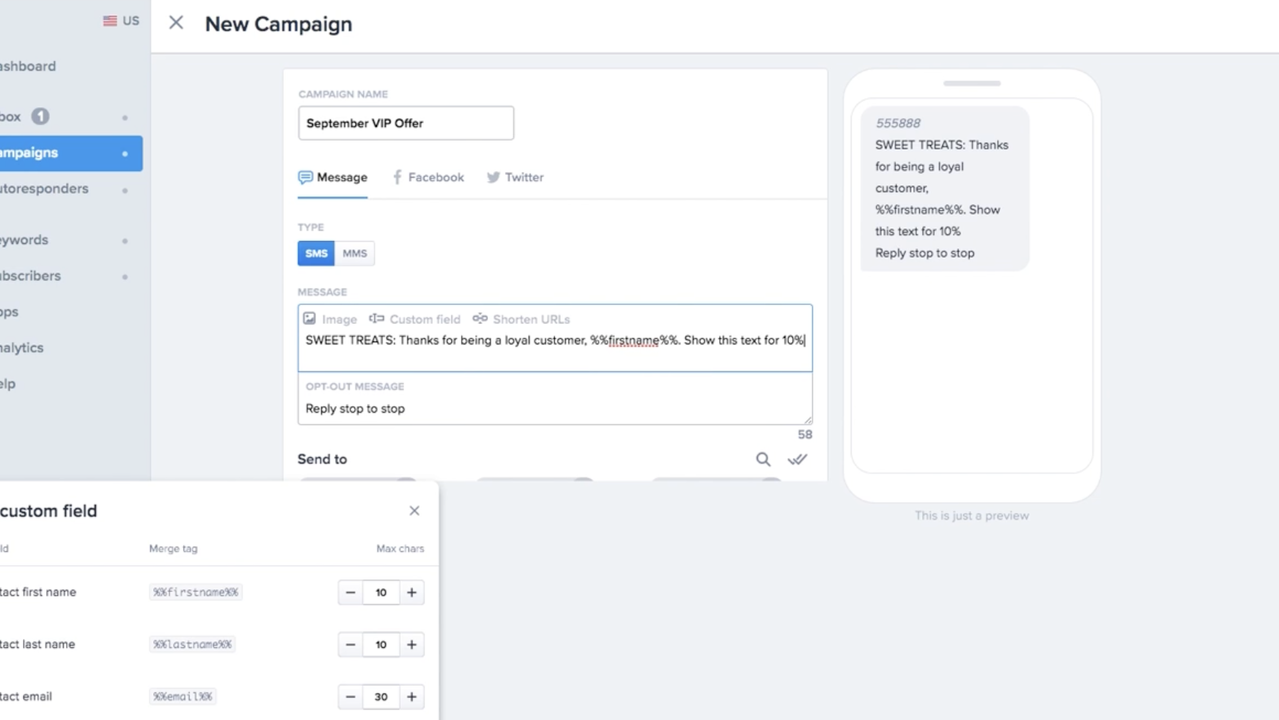The width and height of the screenshot is (1279, 720).
Task: Decrease max chars for last name
Action: pos(350,645)
